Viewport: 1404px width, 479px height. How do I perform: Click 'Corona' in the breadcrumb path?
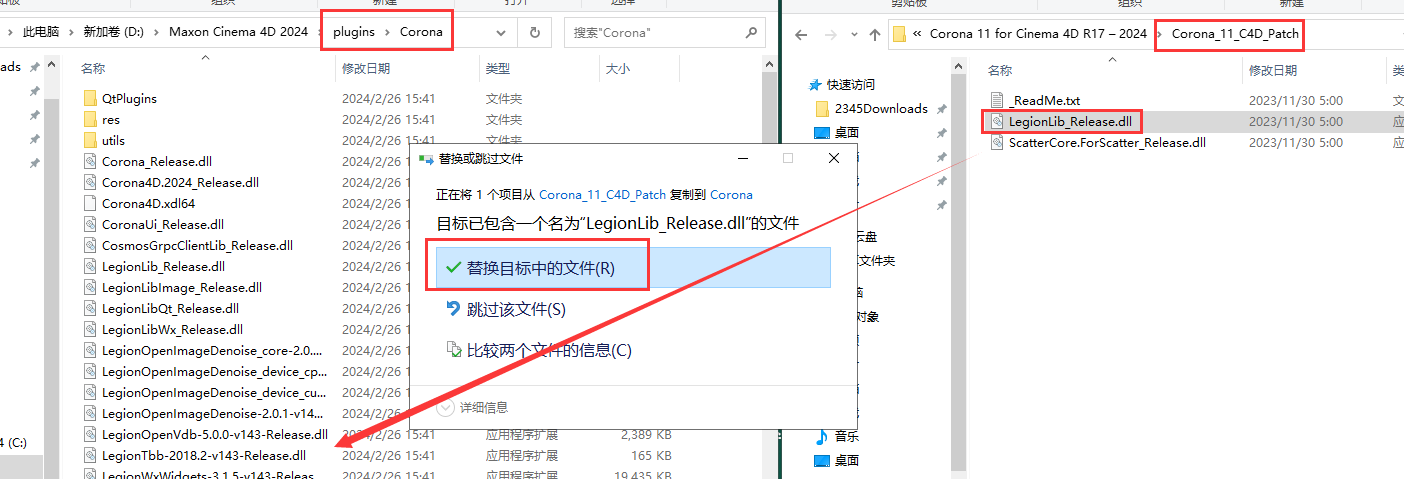pyautogui.click(x=421, y=32)
